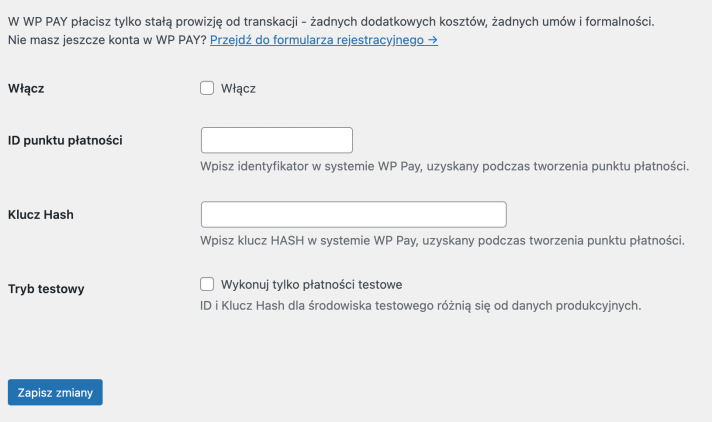
Task: Click the hint text under the ID field
Action: (445, 165)
